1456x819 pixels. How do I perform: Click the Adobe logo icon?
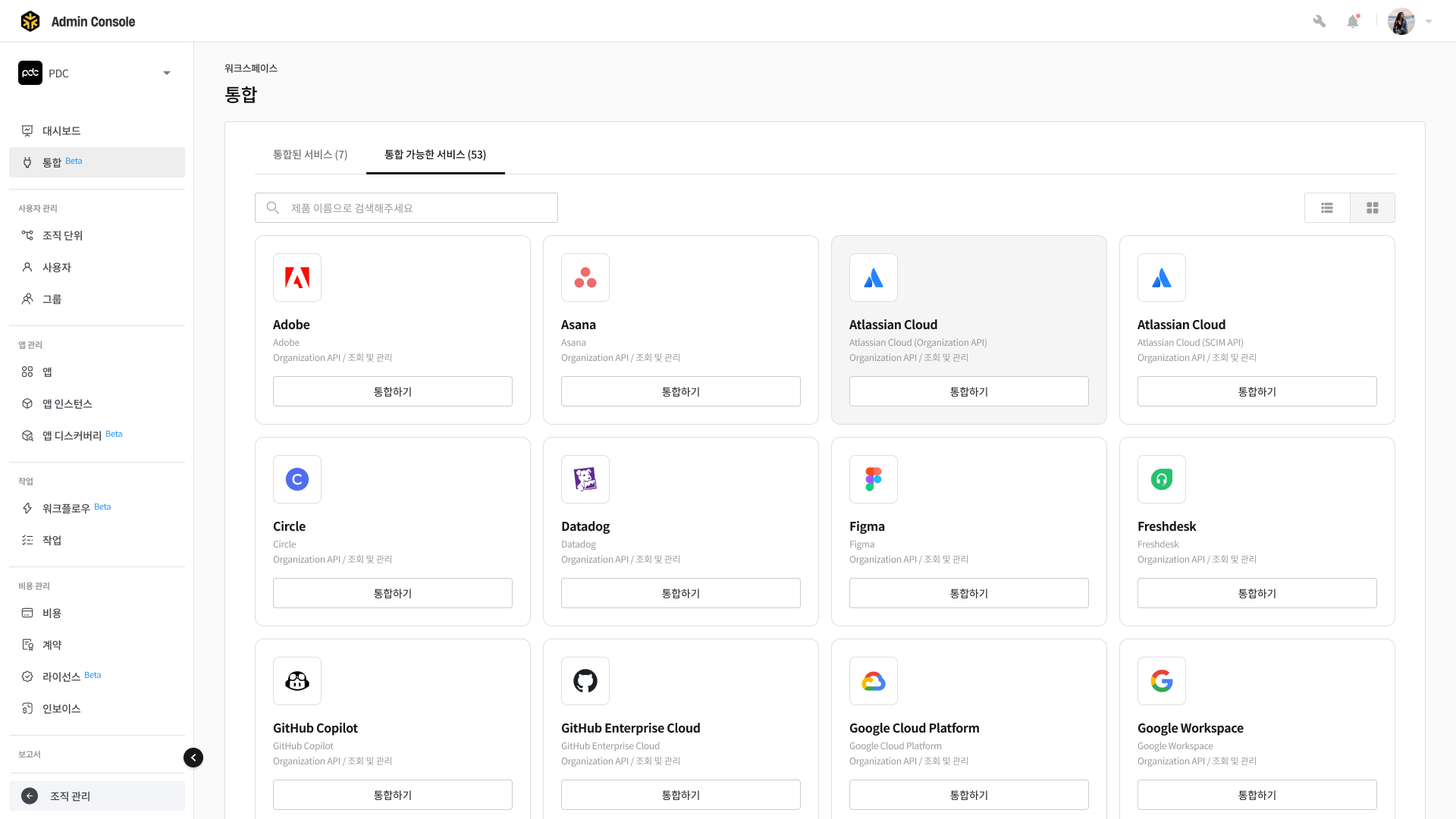[297, 278]
